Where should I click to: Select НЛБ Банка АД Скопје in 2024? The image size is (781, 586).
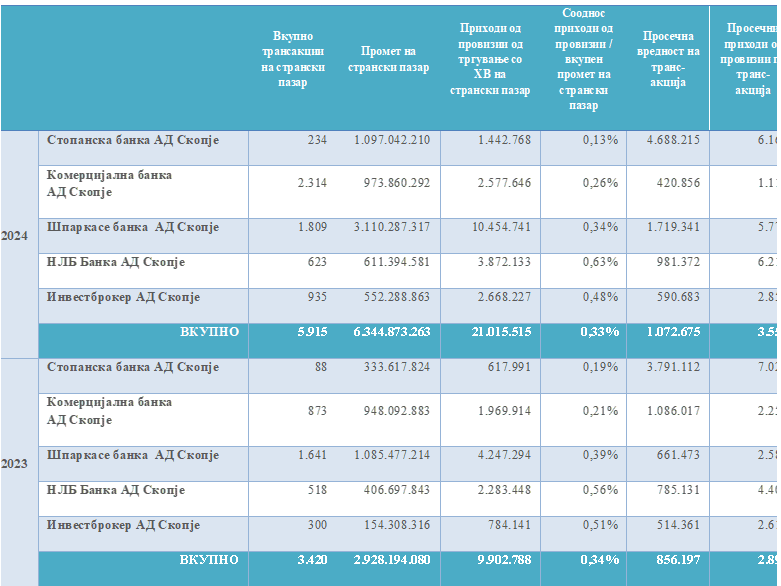point(116,263)
